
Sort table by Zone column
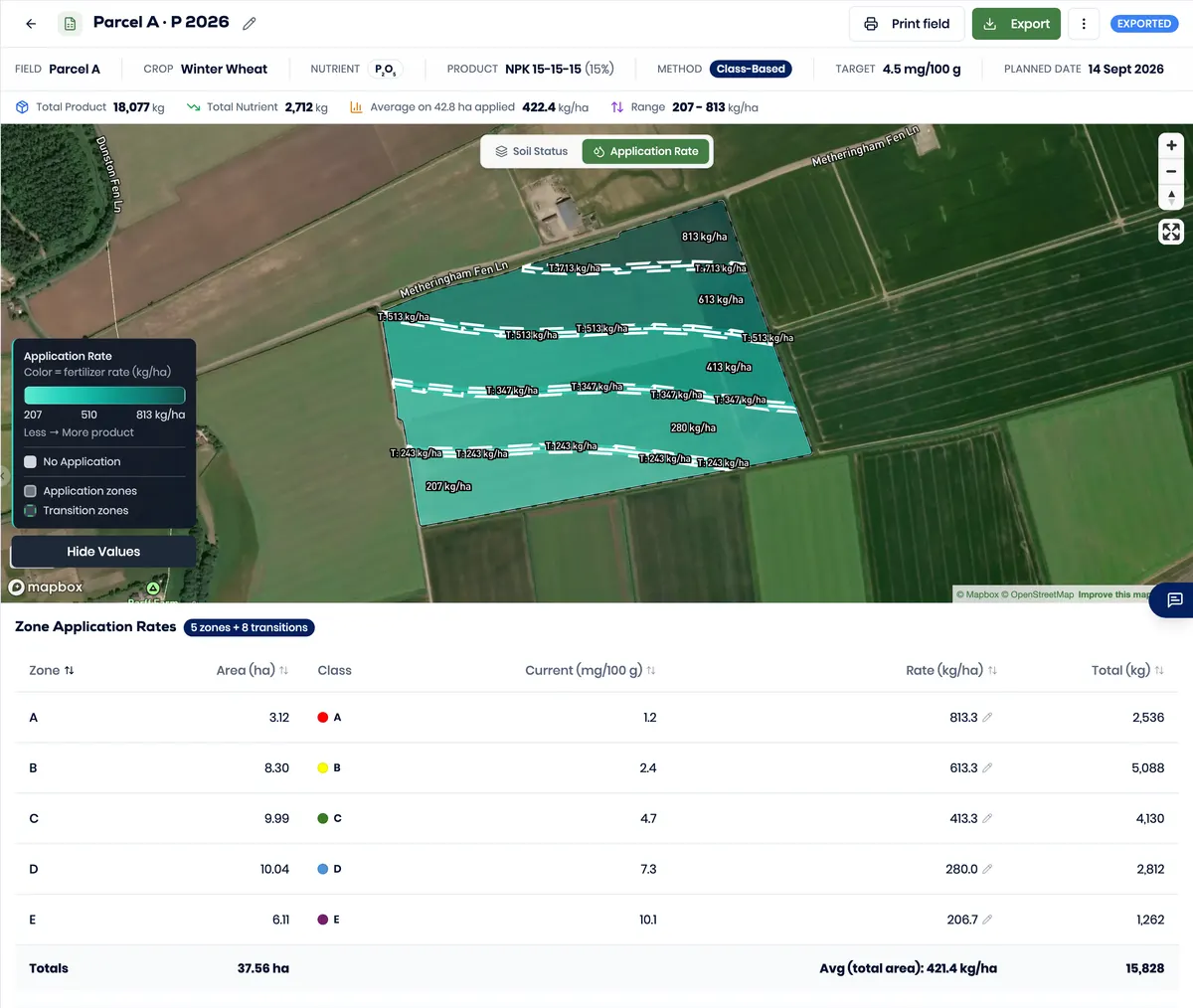(x=52, y=670)
